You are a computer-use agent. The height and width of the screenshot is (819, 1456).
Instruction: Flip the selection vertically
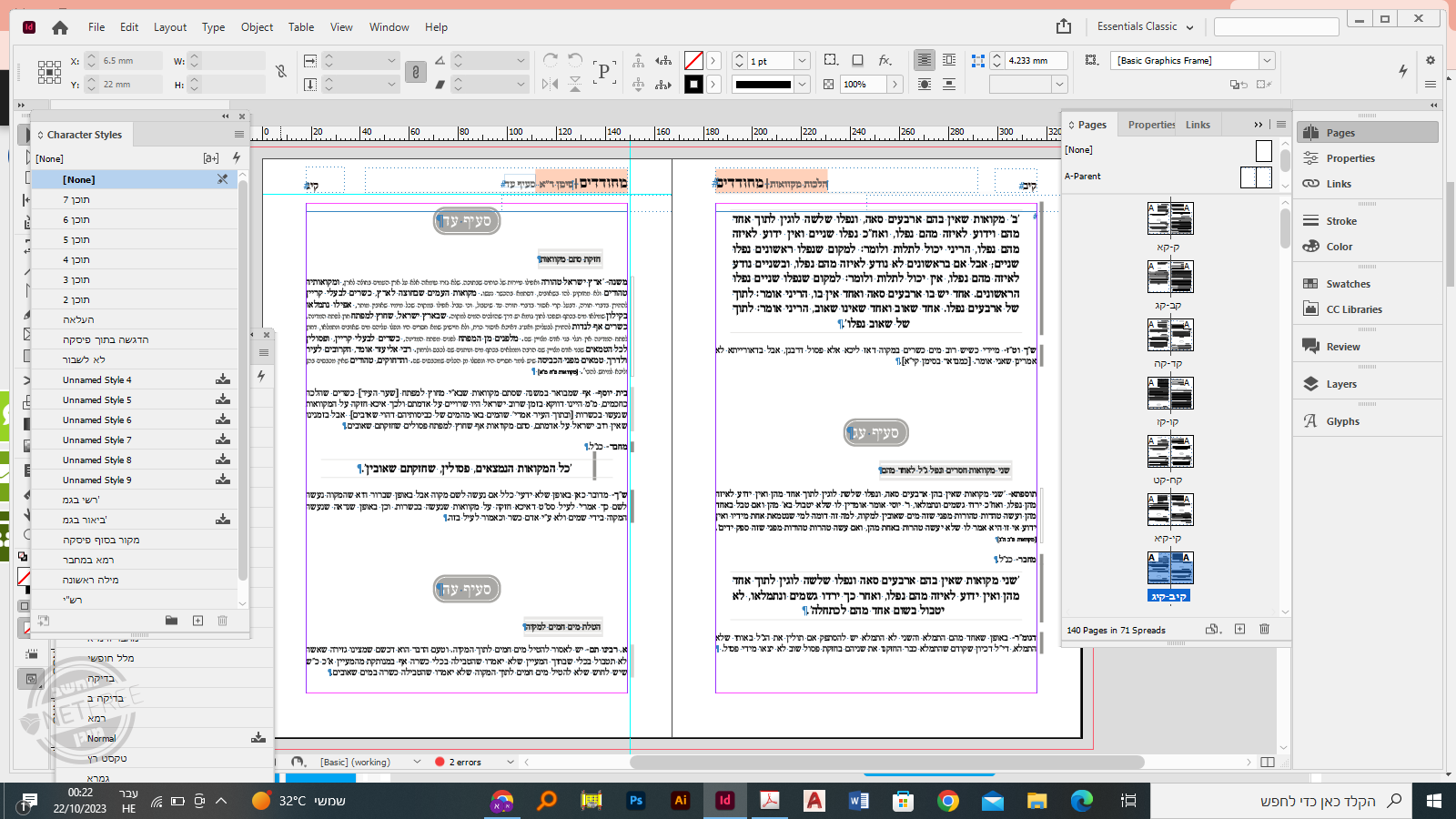[575, 84]
